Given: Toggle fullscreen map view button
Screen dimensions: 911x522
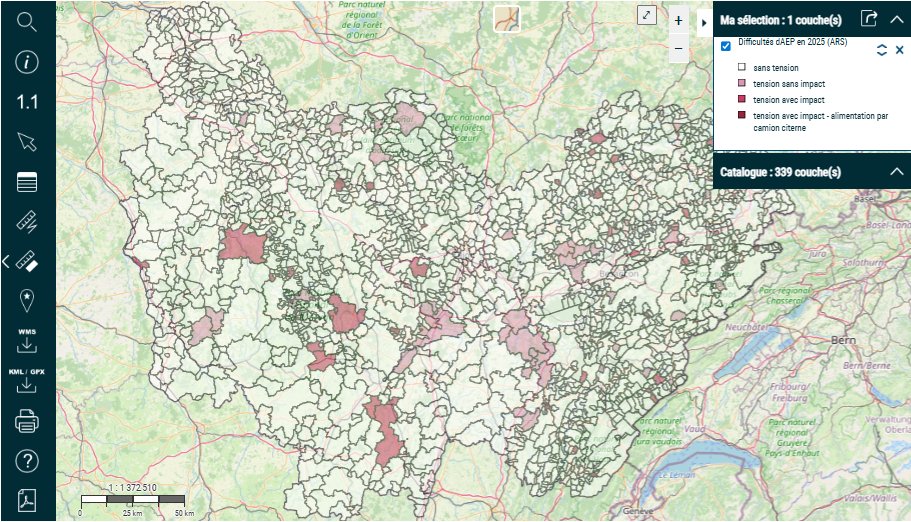Looking at the screenshot, I should click(x=648, y=16).
